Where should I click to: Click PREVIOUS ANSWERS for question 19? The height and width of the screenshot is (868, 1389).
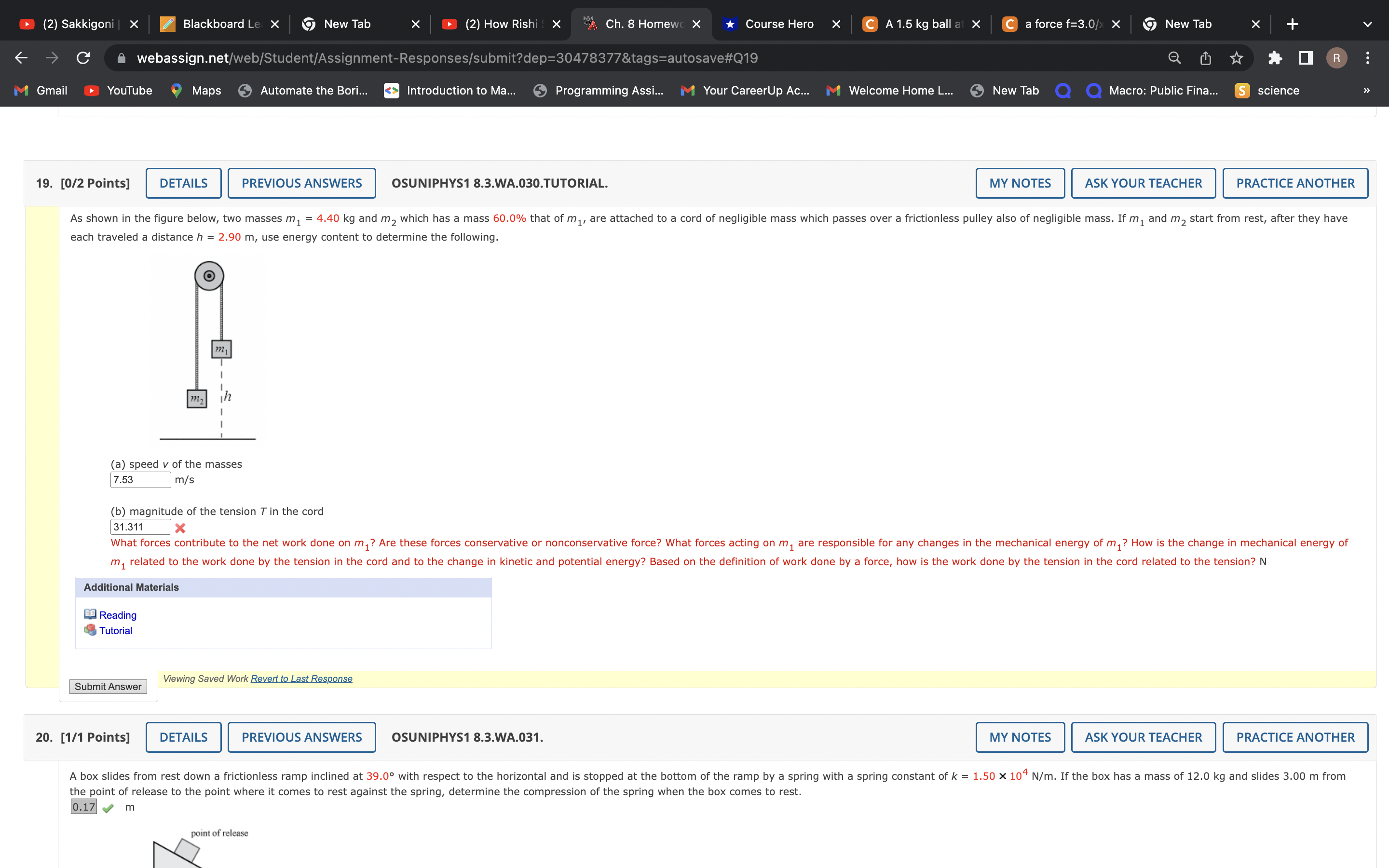[x=301, y=183]
